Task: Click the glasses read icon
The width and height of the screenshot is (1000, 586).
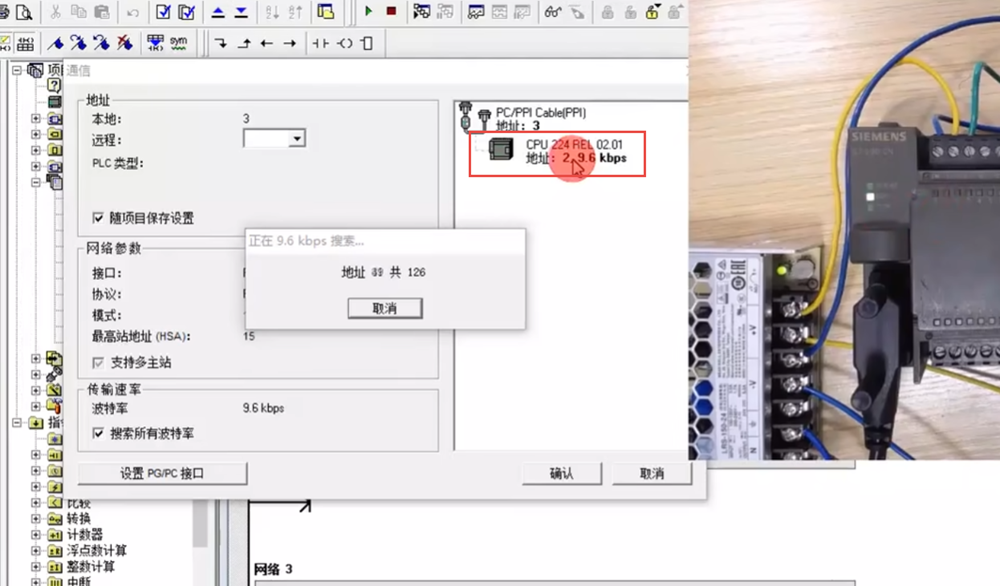Action: coord(553,12)
